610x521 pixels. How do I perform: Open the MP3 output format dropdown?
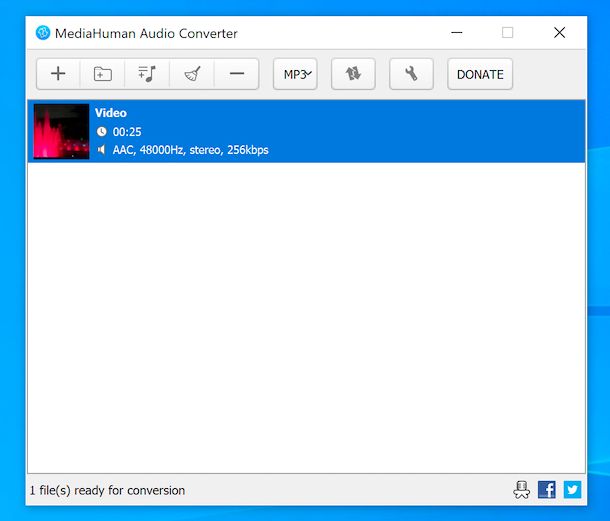[x=295, y=74]
